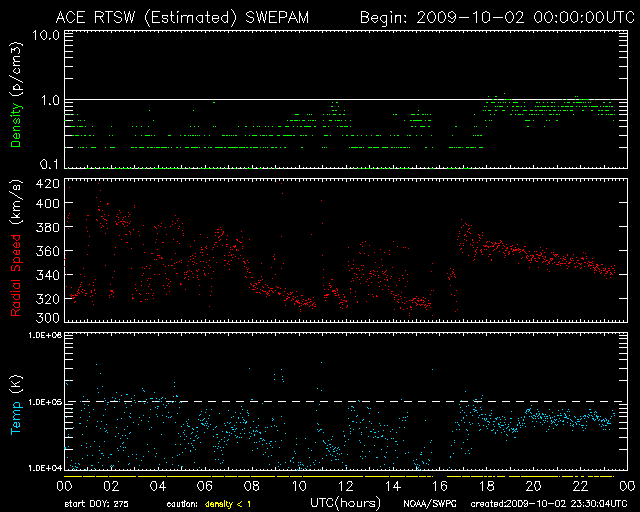Click the white 'caution:' legend word
The image size is (640, 512).
click(182, 505)
